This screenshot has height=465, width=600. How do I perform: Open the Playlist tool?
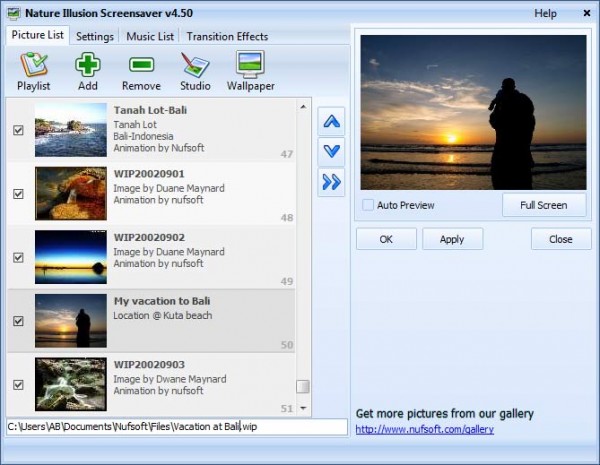pos(34,70)
